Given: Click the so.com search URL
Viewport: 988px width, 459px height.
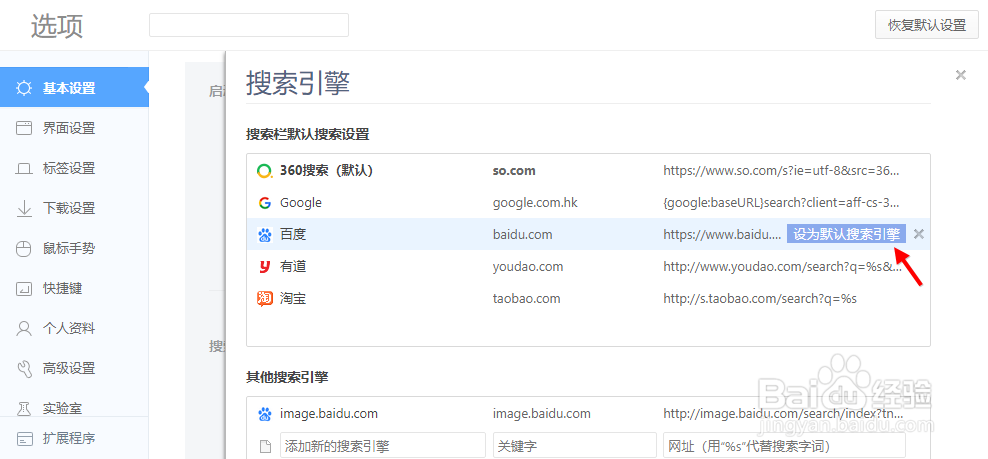Looking at the screenshot, I should click(781, 171).
